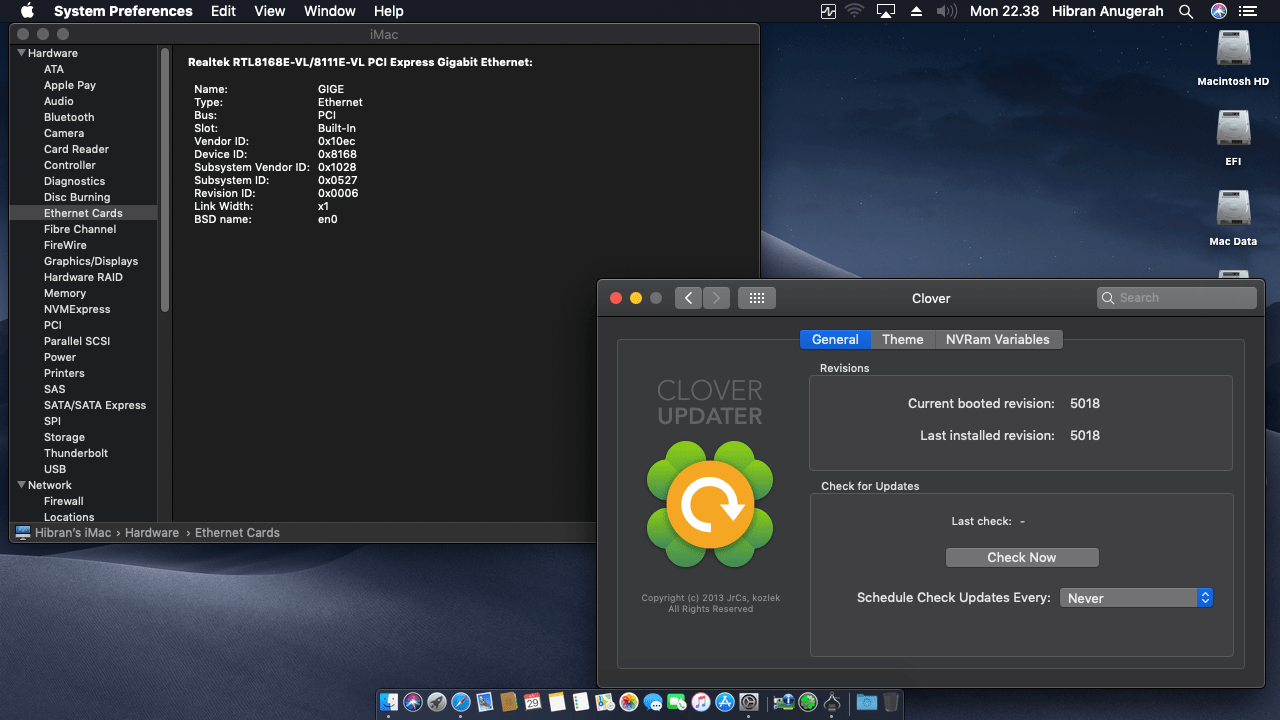The height and width of the screenshot is (720, 1280).
Task: Open Finder from the Dock
Action: 390,703
